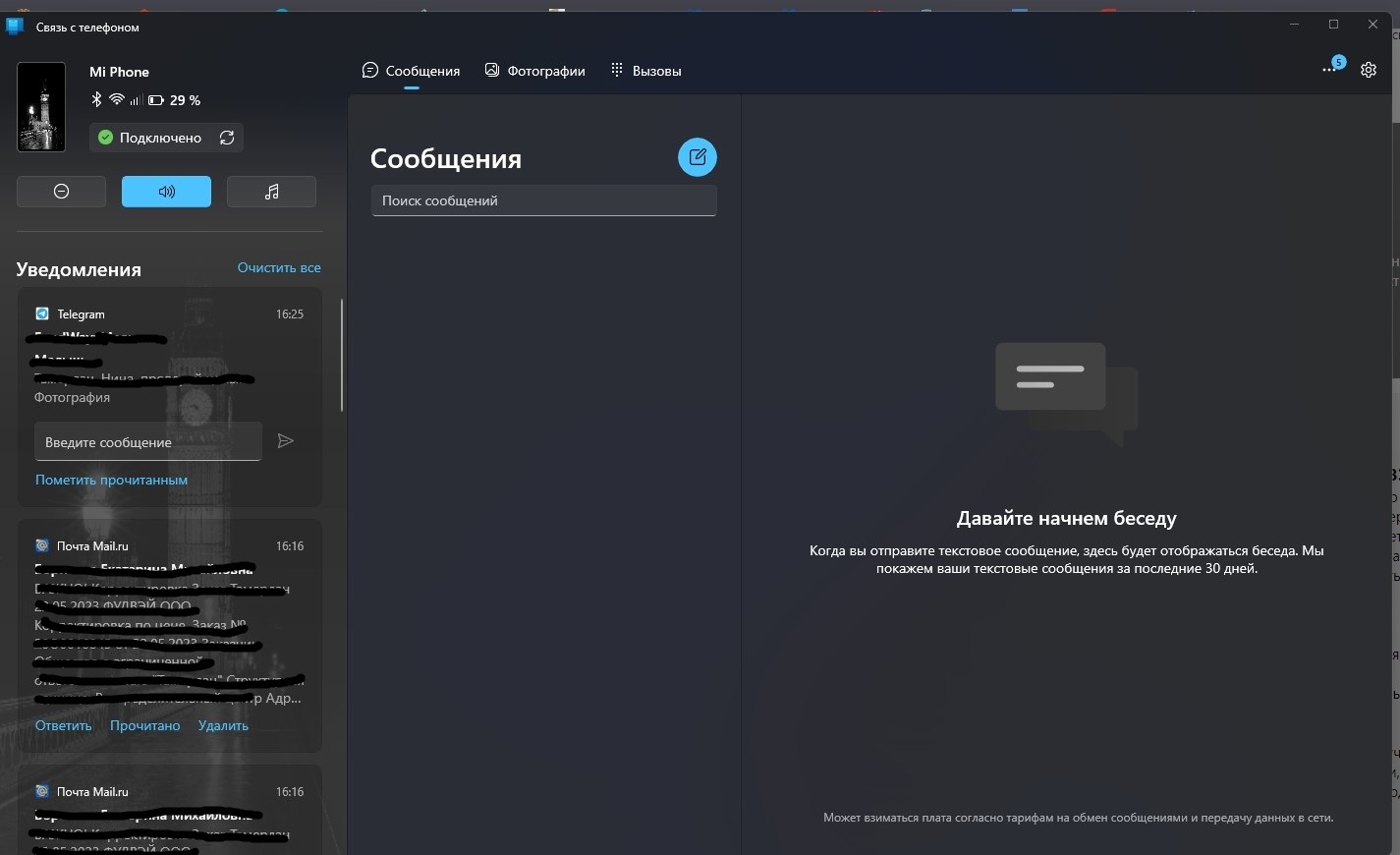Click the Уведомления heading

pyautogui.click(x=79, y=269)
